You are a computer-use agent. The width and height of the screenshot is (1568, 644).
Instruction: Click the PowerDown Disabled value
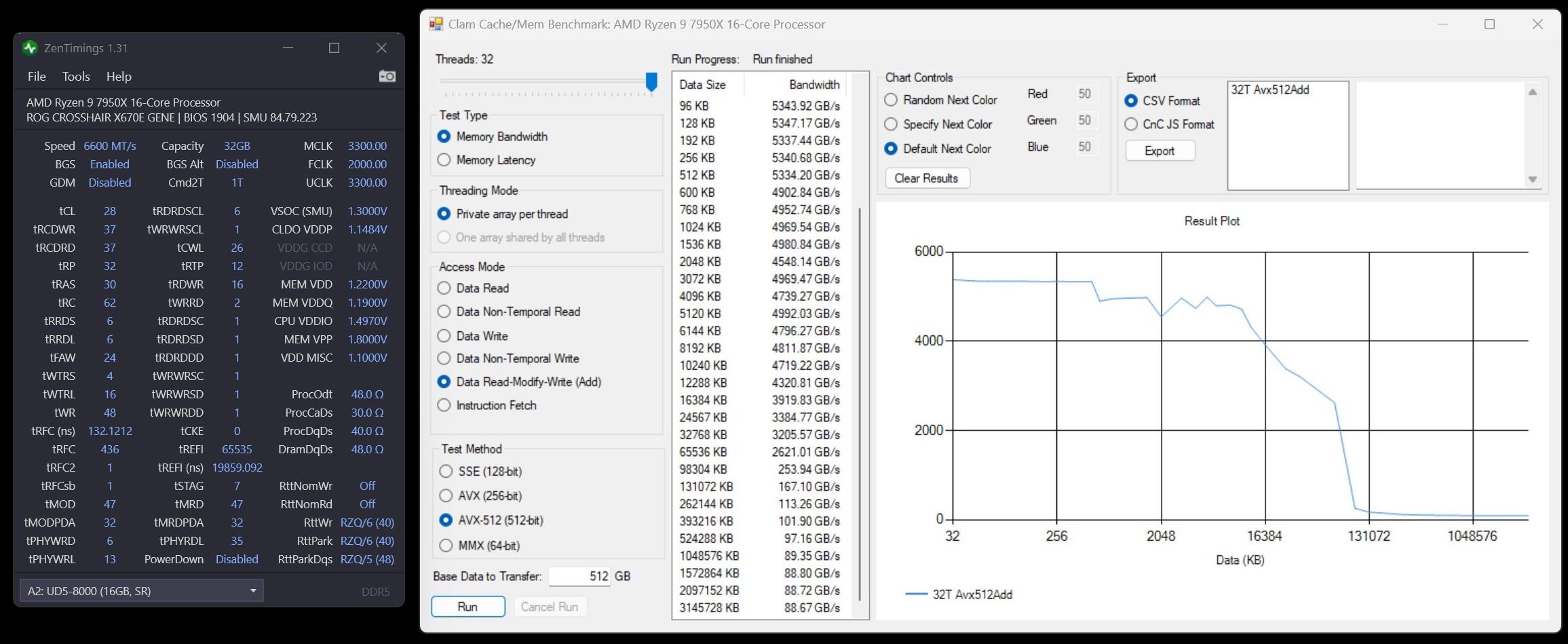tap(237, 559)
